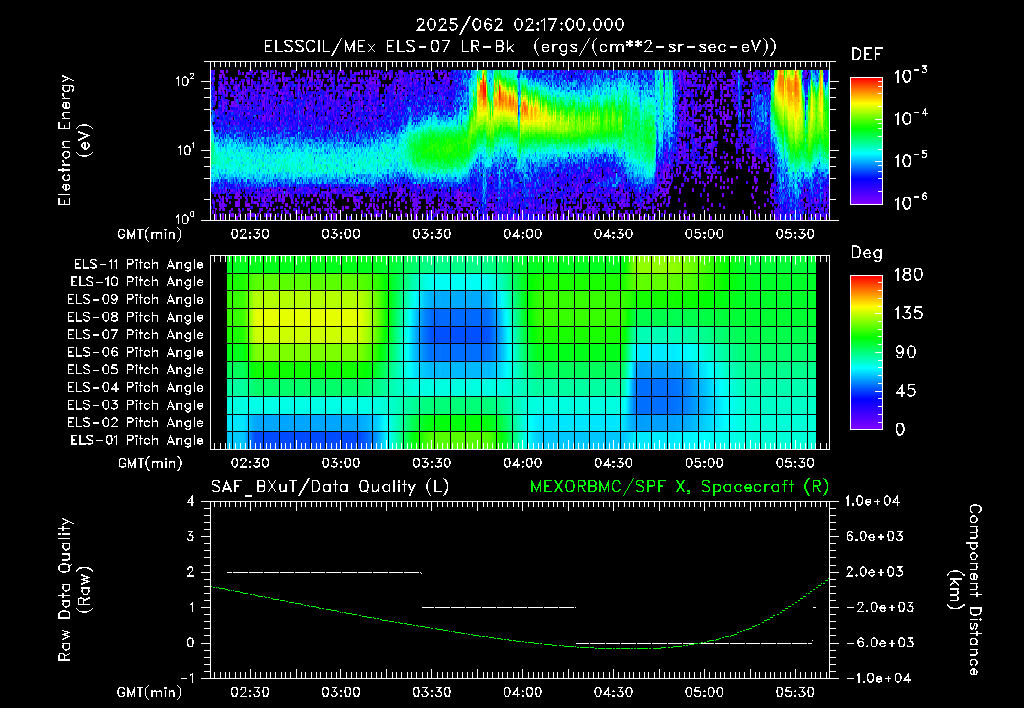This screenshot has width=1024, height=708.
Task: Click the 135 value on Deg color scale
Action: click(x=908, y=314)
